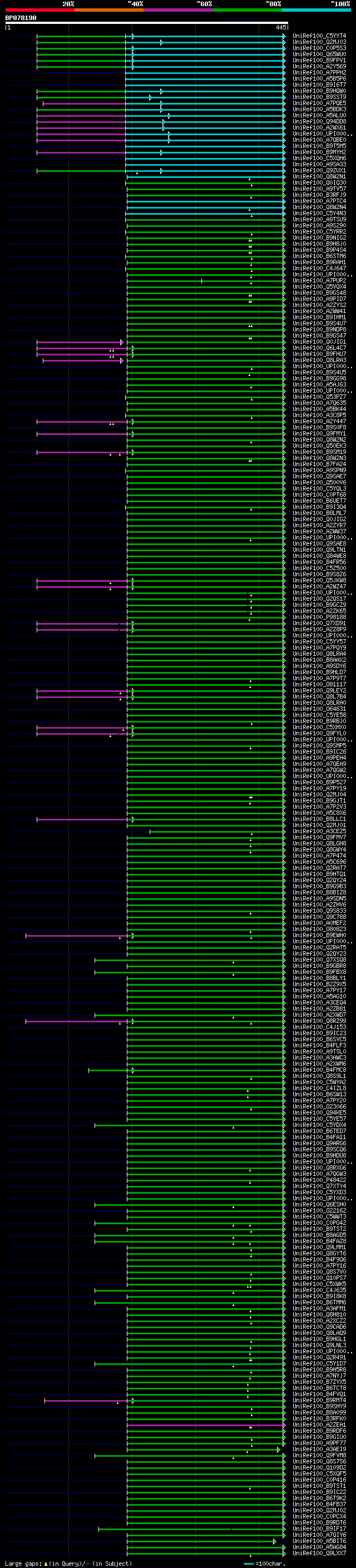Open UniRef100_Q9FVM8 hit
The height and width of the screenshot is (1568, 356).
pos(319,1456)
